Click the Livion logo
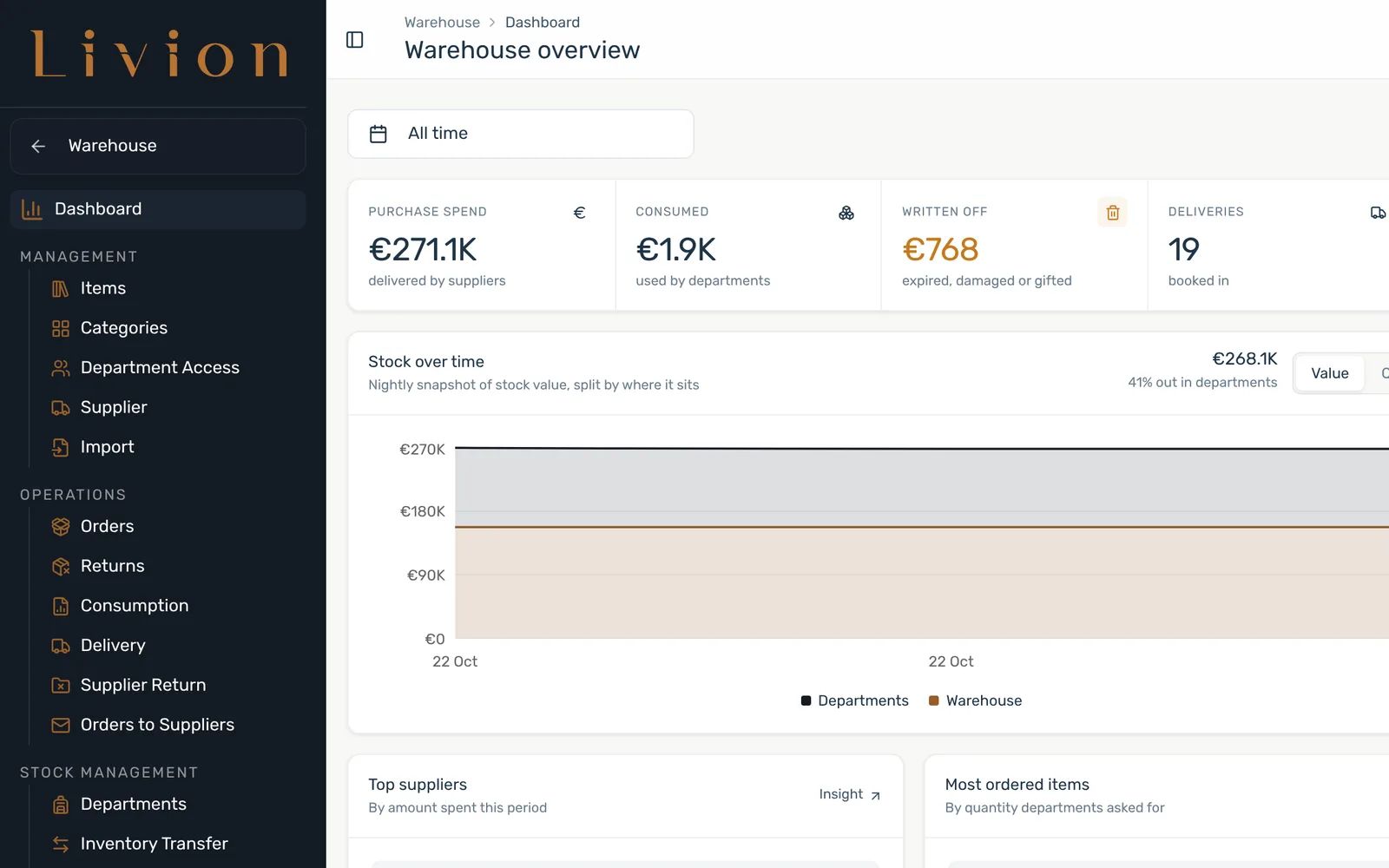The image size is (1389, 868). [160, 54]
